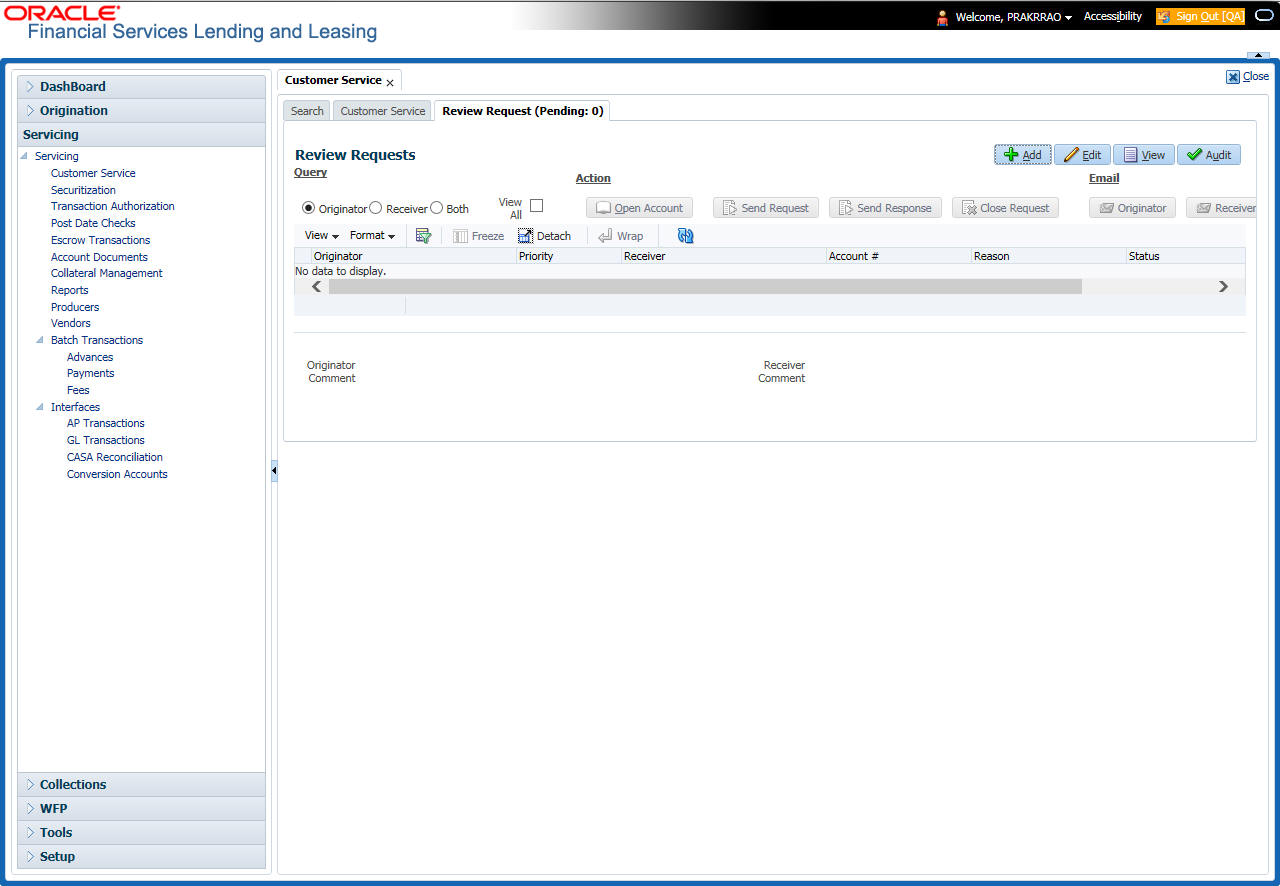Tick the View All checkbox
Viewport: 1280px width, 886px height.
(x=536, y=206)
